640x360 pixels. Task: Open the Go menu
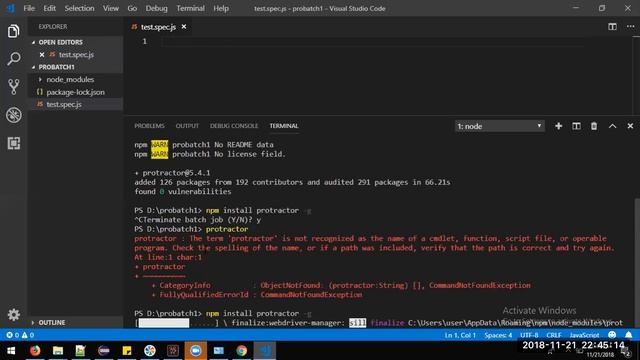pyautogui.click(x=132, y=8)
